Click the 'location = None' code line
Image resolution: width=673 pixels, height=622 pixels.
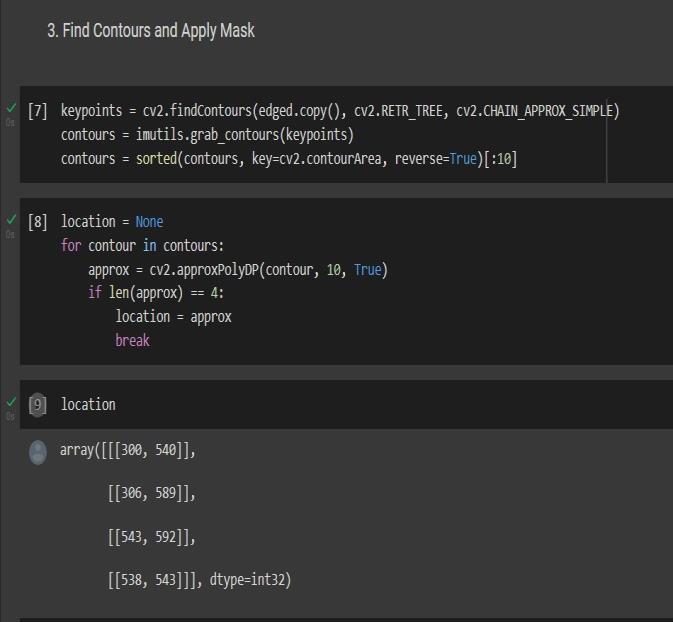tap(112, 222)
